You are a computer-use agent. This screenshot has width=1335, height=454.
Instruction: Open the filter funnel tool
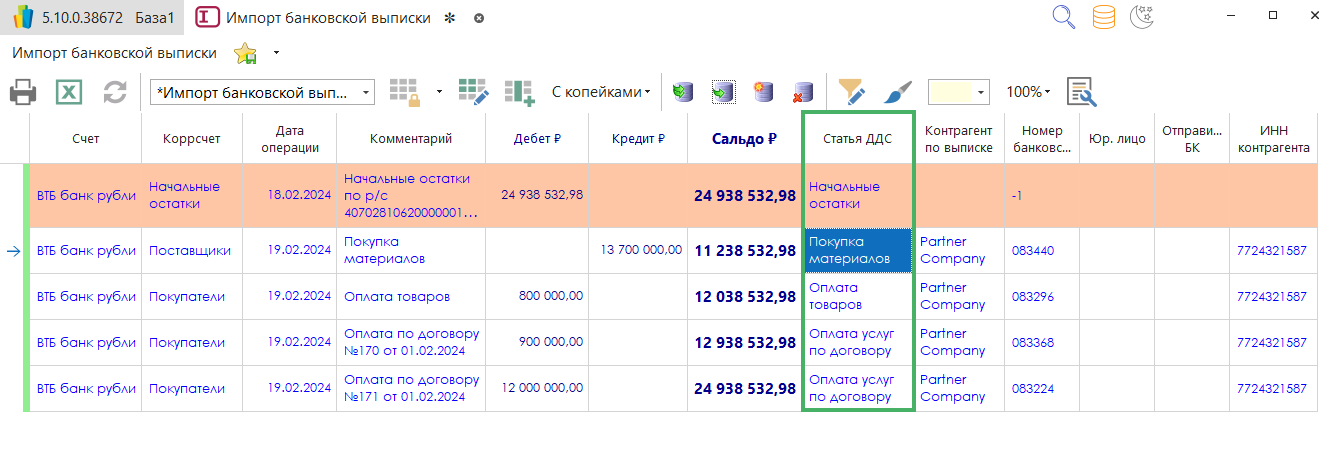tap(851, 92)
